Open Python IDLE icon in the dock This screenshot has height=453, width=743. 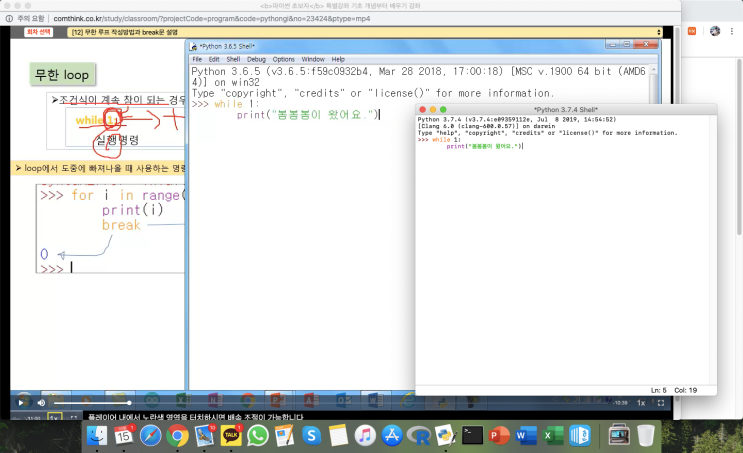pos(445,435)
